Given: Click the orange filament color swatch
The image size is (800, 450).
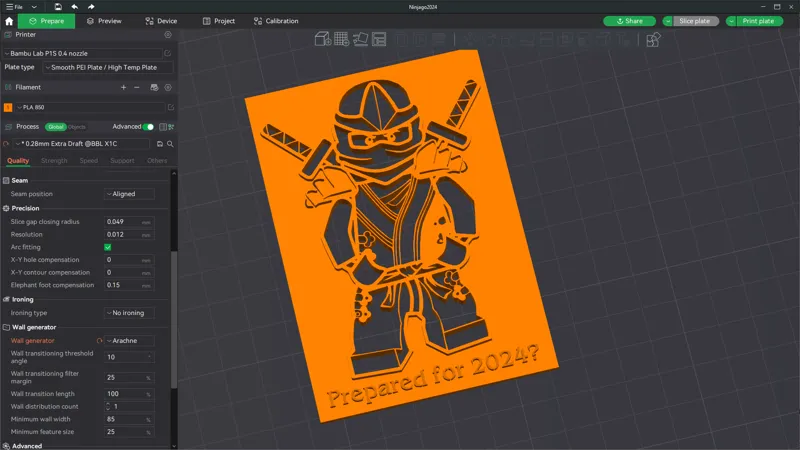Looking at the screenshot, I should (x=8, y=107).
